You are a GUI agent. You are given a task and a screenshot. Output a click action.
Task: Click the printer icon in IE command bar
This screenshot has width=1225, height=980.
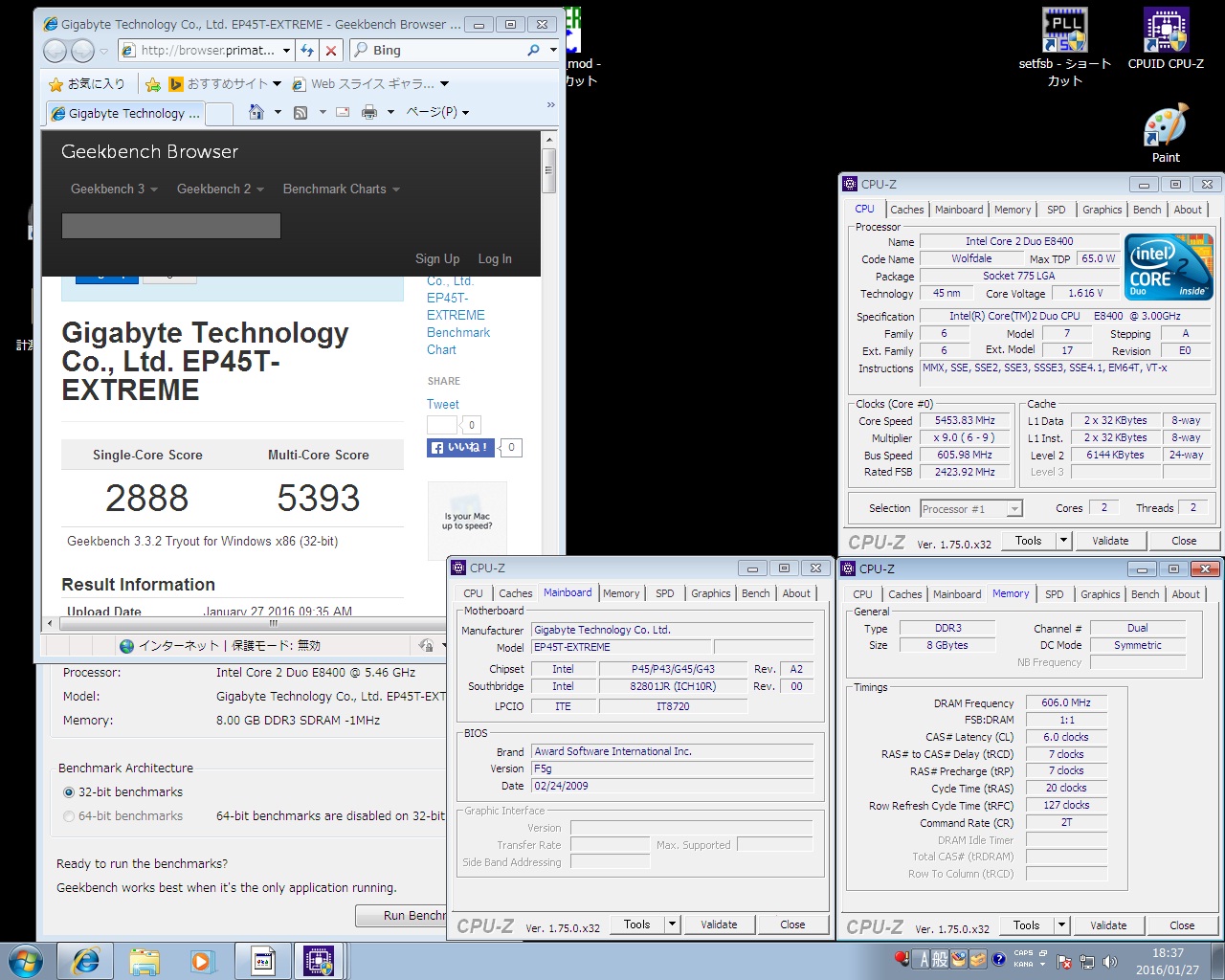pos(369,112)
